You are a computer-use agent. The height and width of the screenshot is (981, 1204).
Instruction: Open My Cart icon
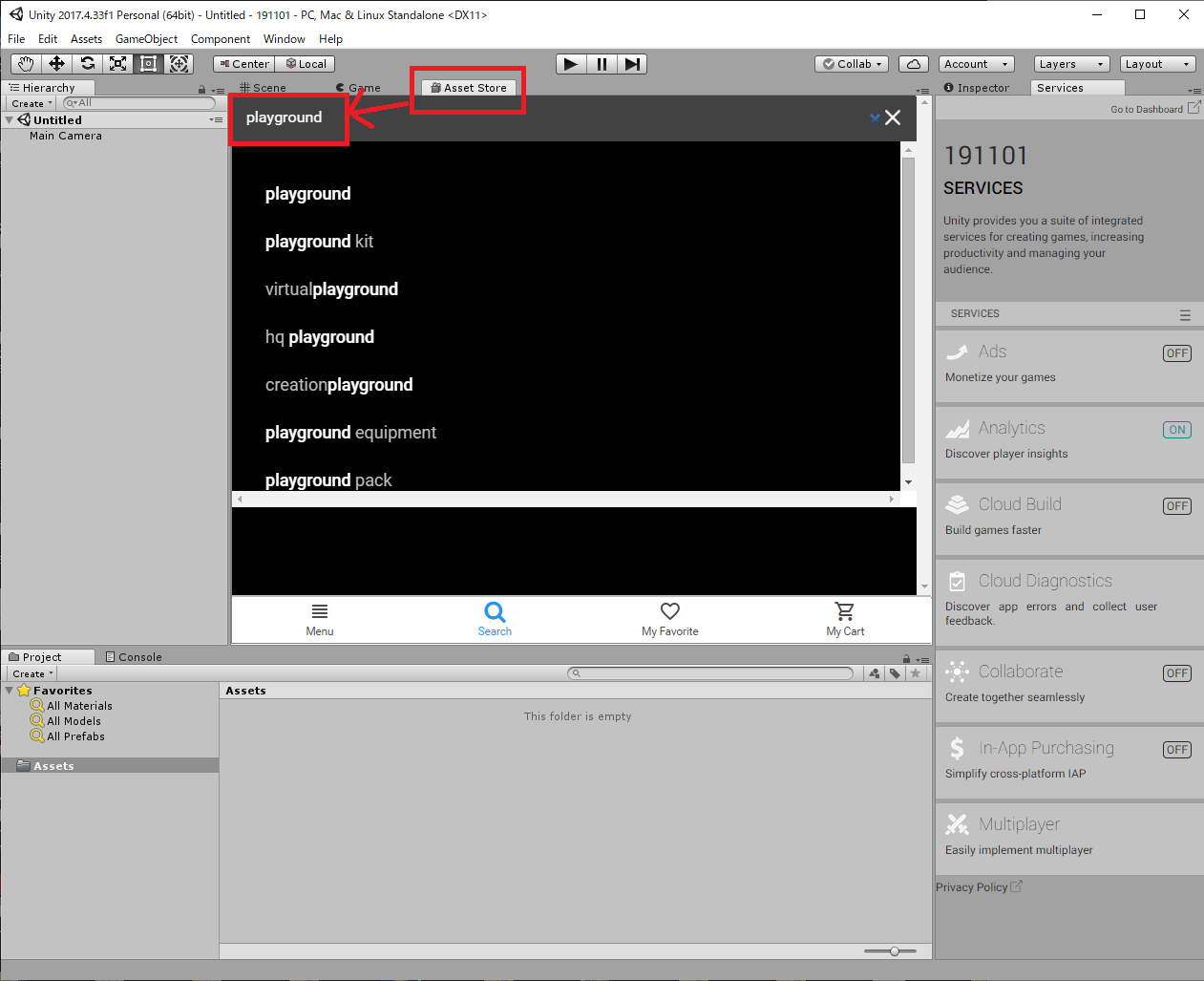(x=845, y=611)
